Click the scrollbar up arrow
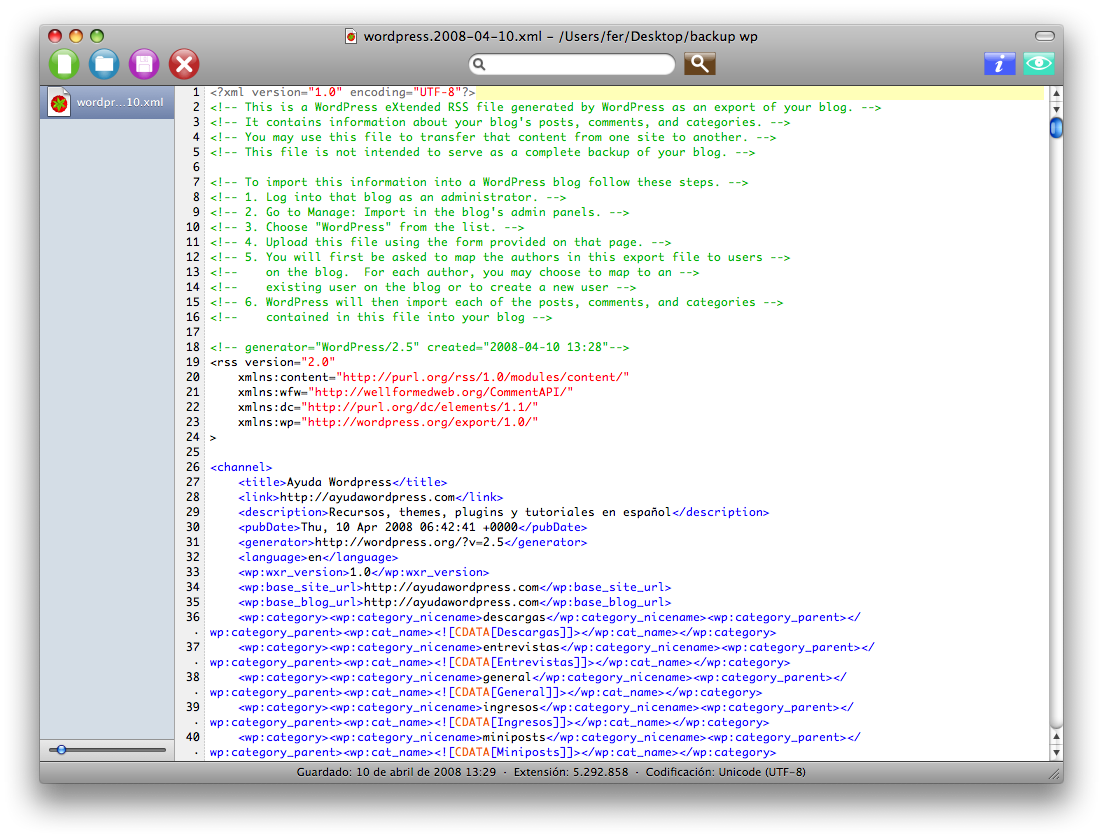 click(x=1055, y=737)
